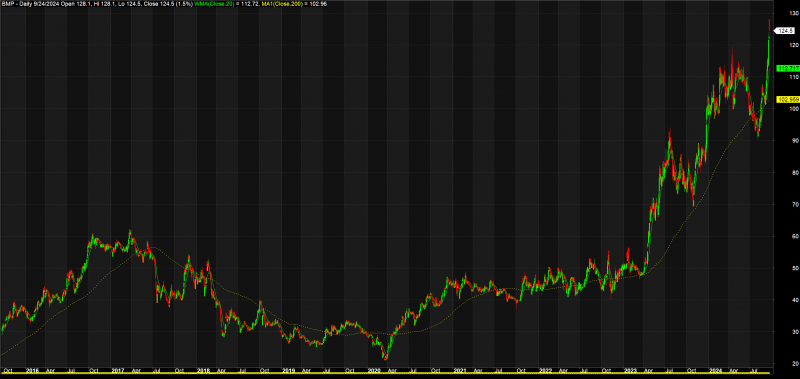Click the 2018 year label on time axis
The width and height of the screenshot is (800, 379).
203,370
